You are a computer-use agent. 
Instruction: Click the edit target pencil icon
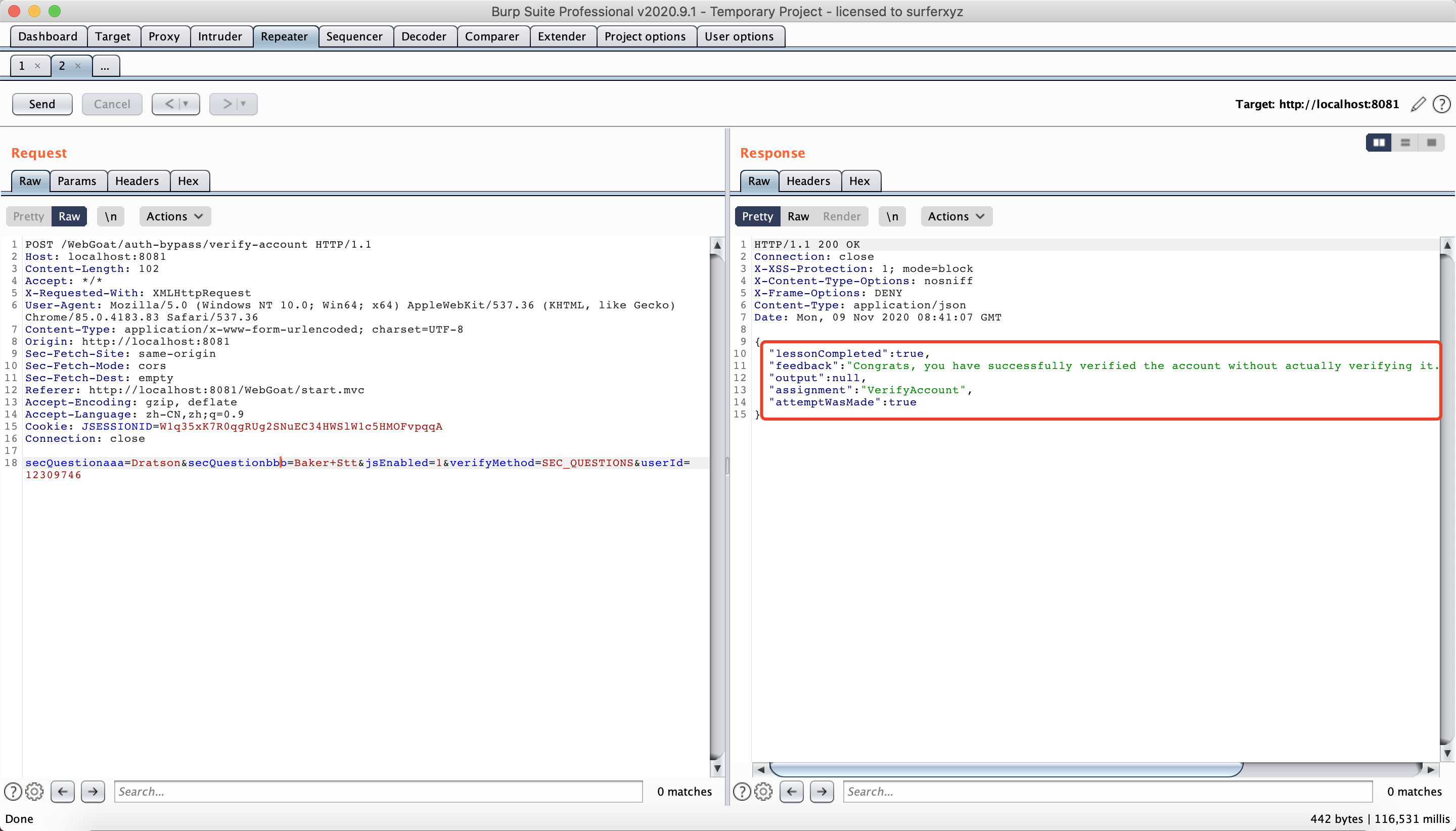point(1418,104)
